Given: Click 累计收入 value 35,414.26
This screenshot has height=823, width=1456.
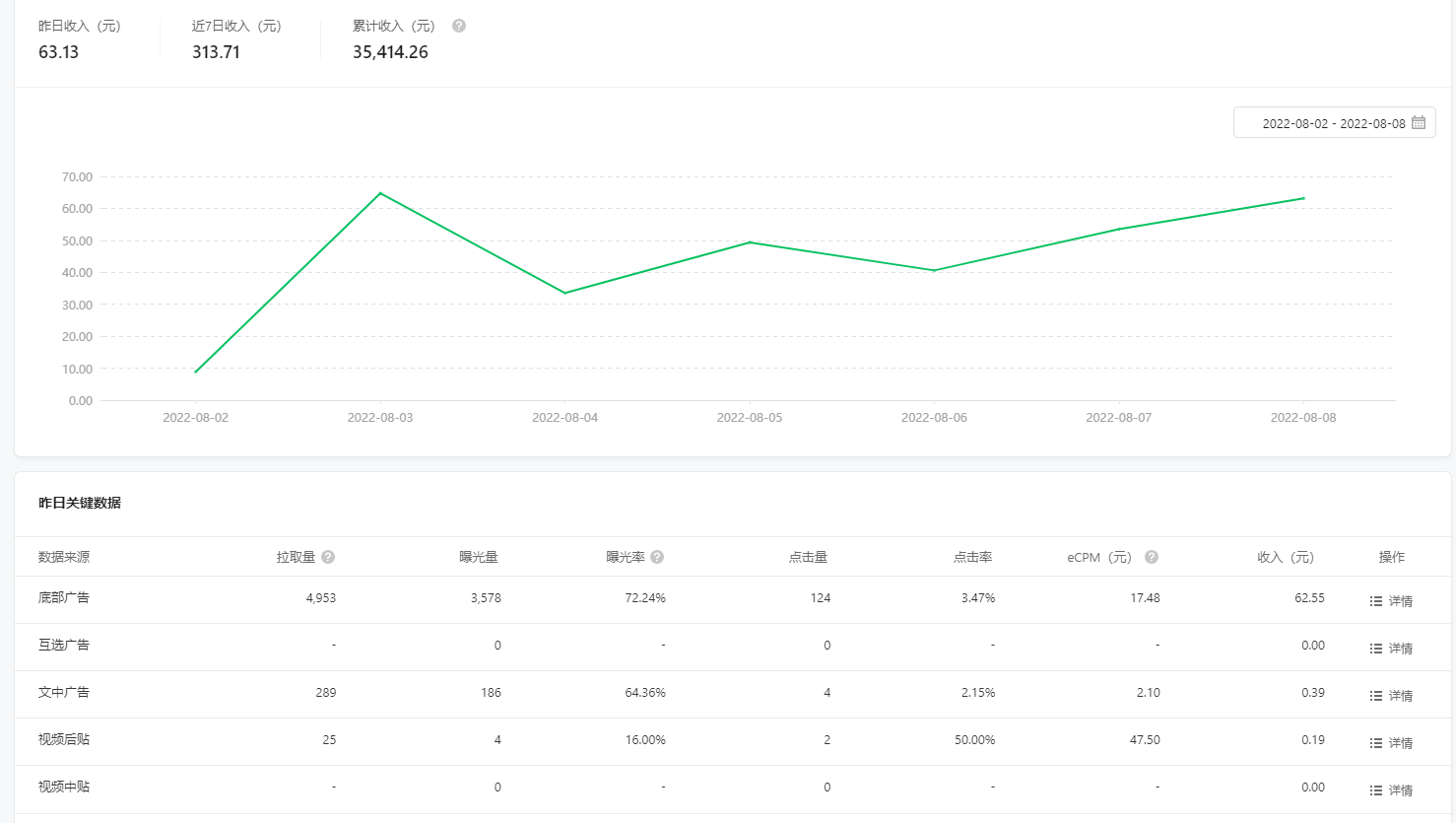Looking at the screenshot, I should point(390,52).
